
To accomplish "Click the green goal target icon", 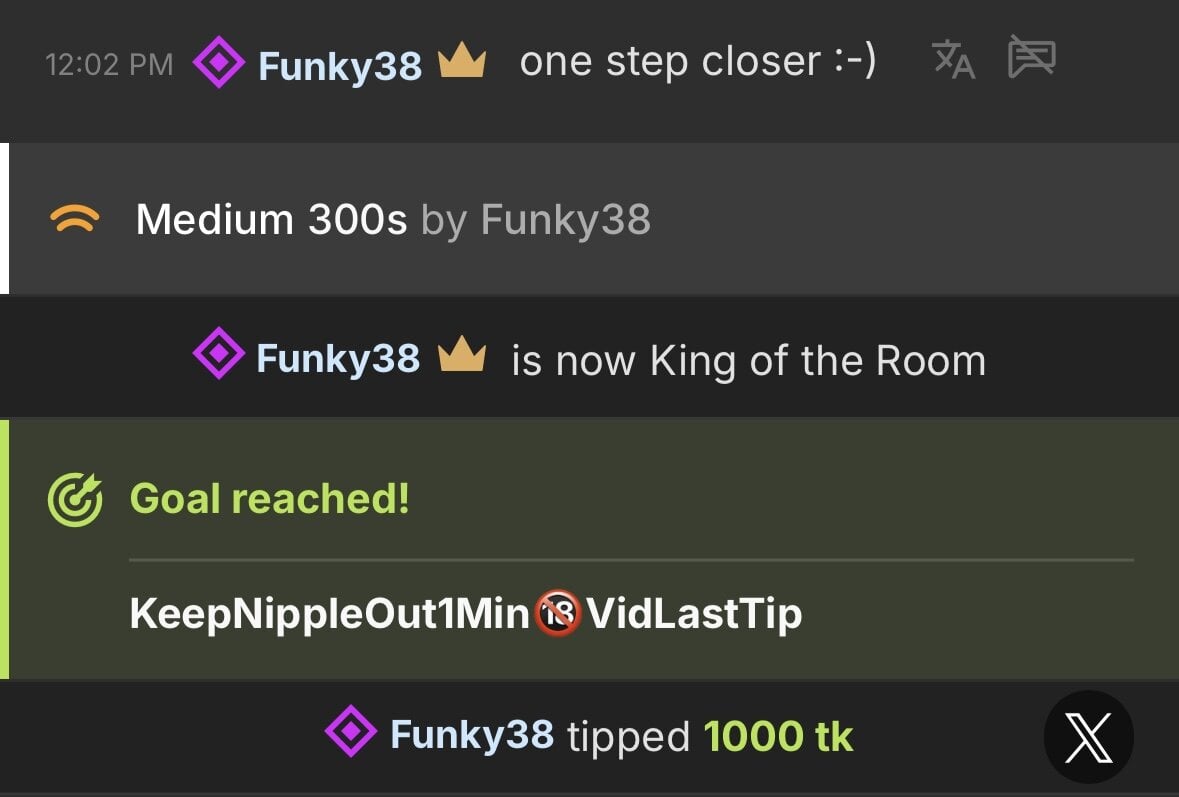I will [x=75, y=499].
